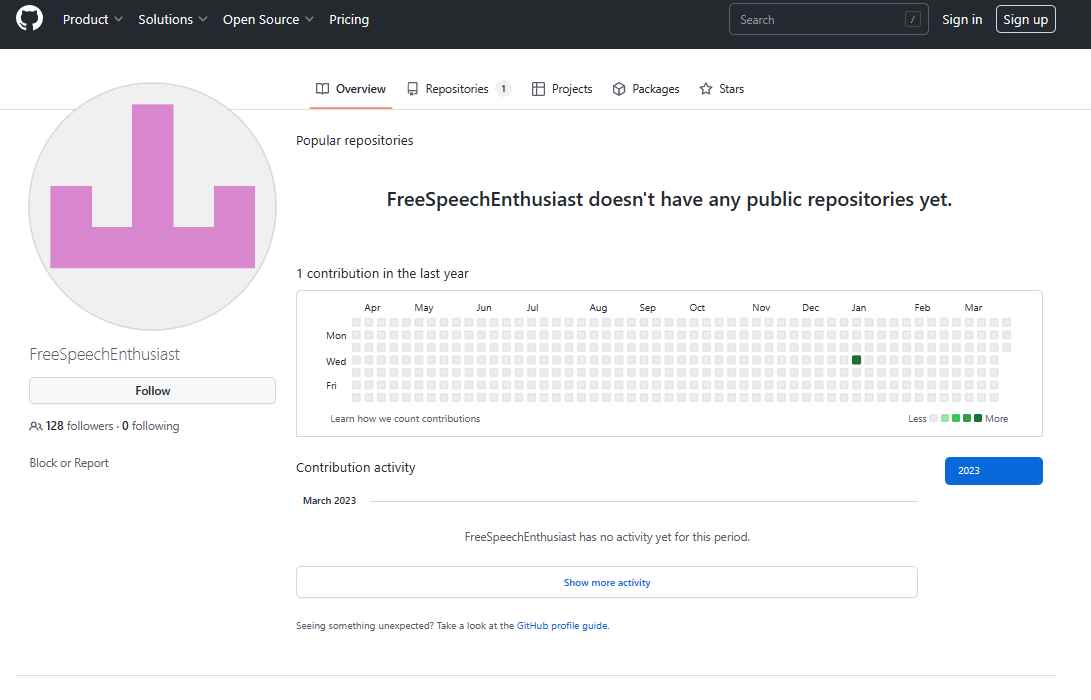The image size is (1091, 700).
Task: Open the GitHub profile guide link
Action: [x=561, y=625]
